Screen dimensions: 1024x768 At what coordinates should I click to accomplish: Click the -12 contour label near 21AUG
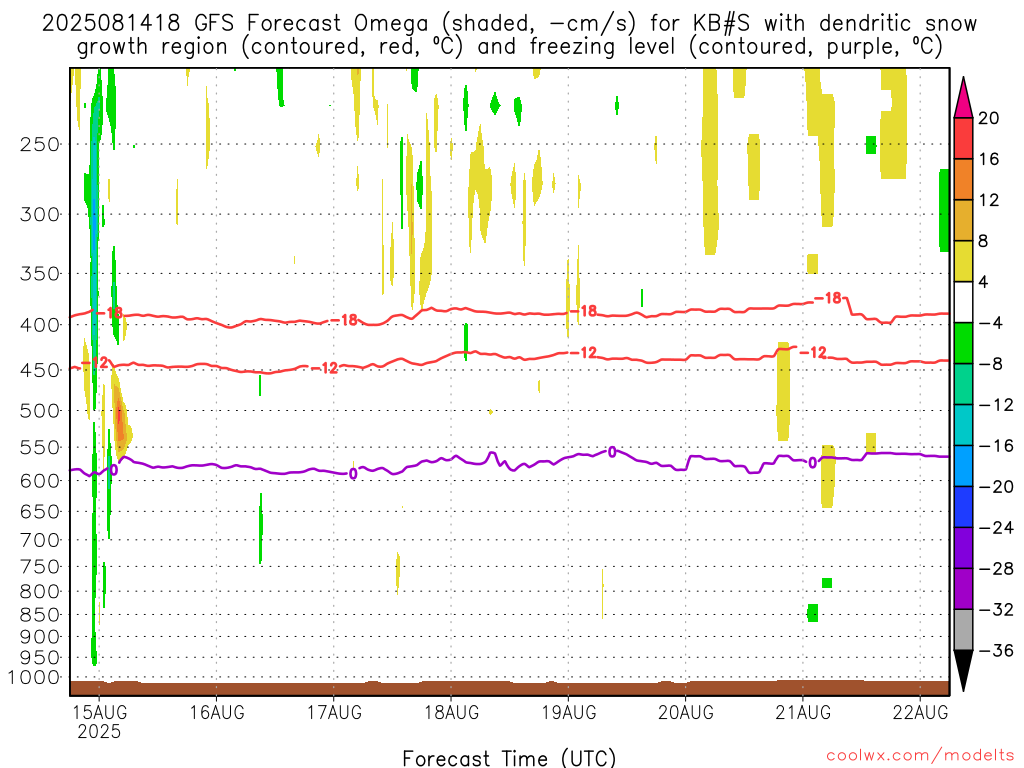click(814, 353)
